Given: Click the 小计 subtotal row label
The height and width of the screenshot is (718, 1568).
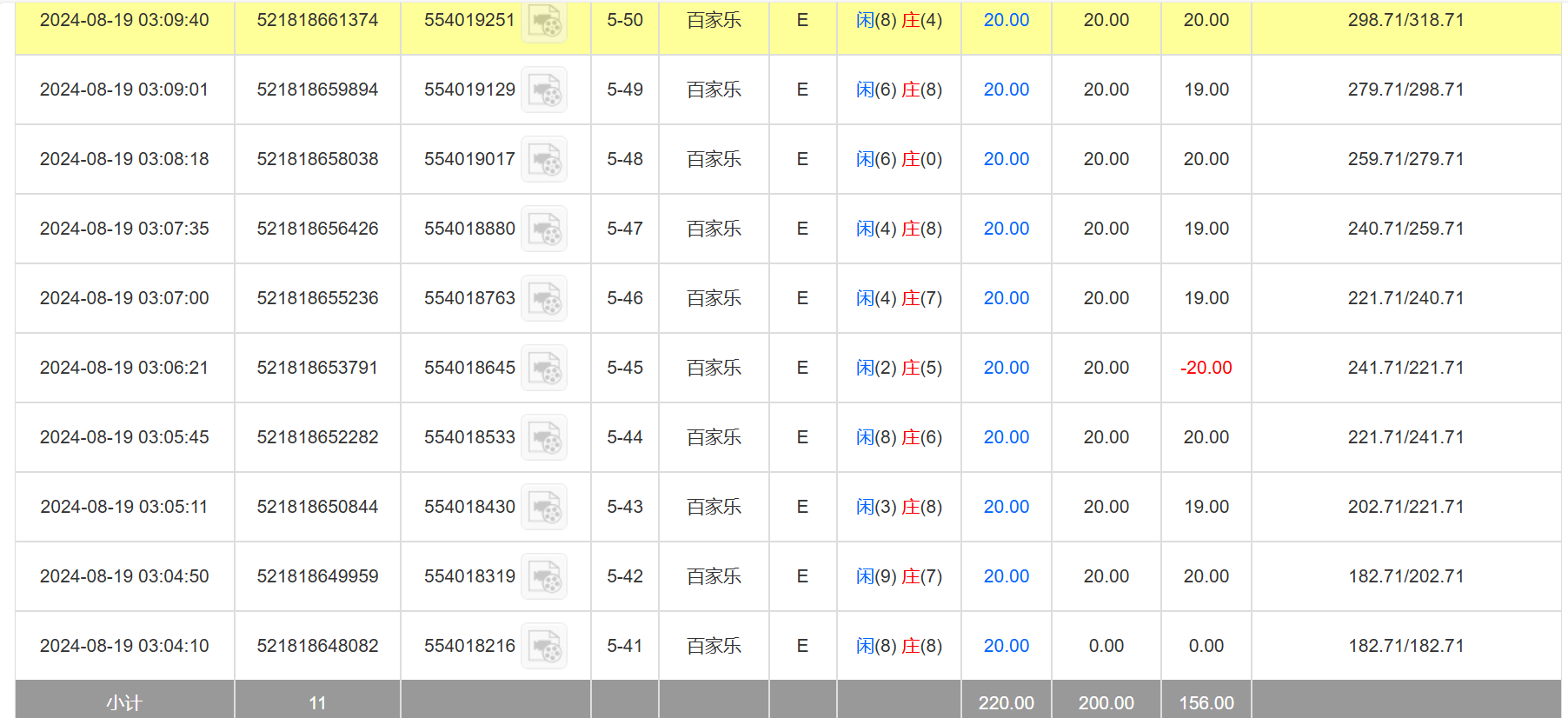Looking at the screenshot, I should [x=124, y=702].
